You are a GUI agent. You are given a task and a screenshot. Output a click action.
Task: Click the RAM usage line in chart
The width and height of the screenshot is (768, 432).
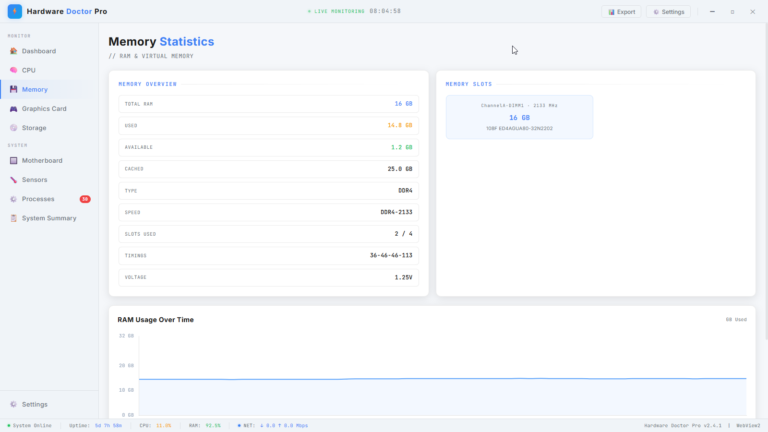pyautogui.click(x=443, y=379)
